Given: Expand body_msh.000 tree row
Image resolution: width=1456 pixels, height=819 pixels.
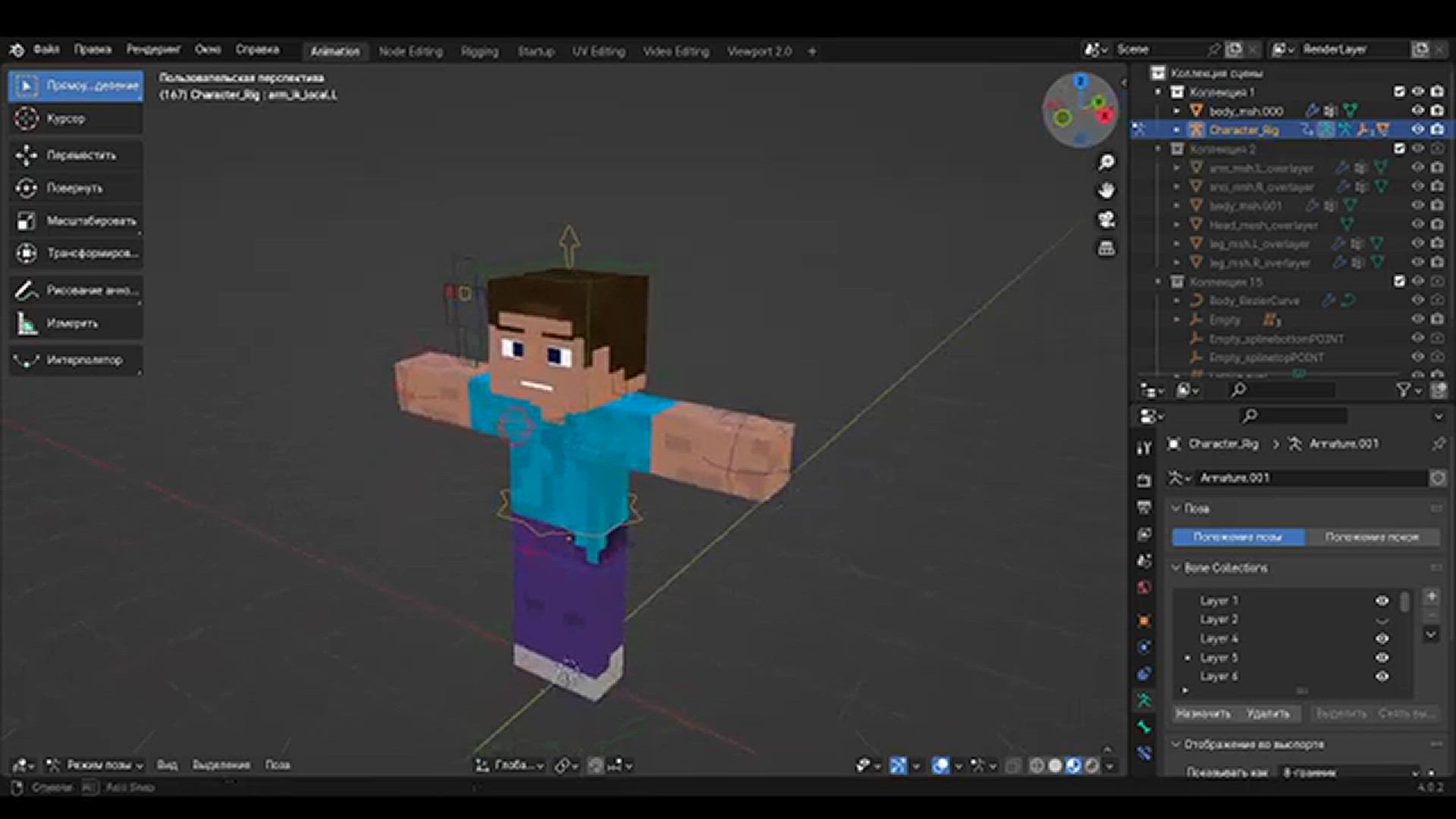Looking at the screenshot, I should click(x=1176, y=111).
